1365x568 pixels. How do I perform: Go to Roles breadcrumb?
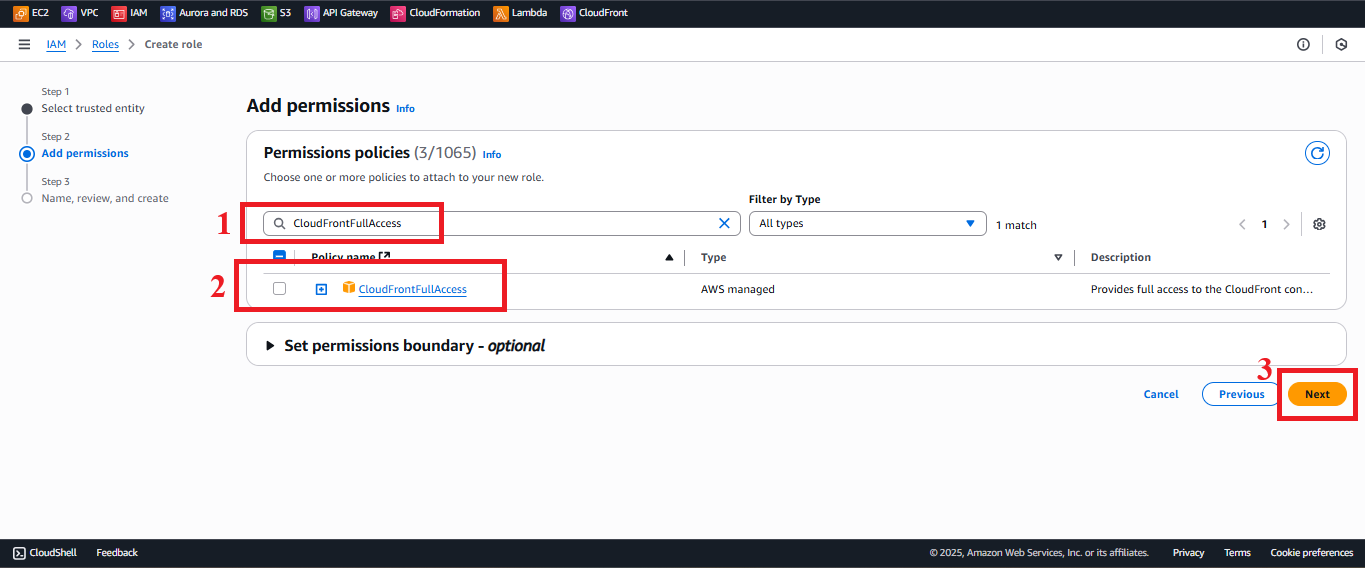click(x=105, y=44)
